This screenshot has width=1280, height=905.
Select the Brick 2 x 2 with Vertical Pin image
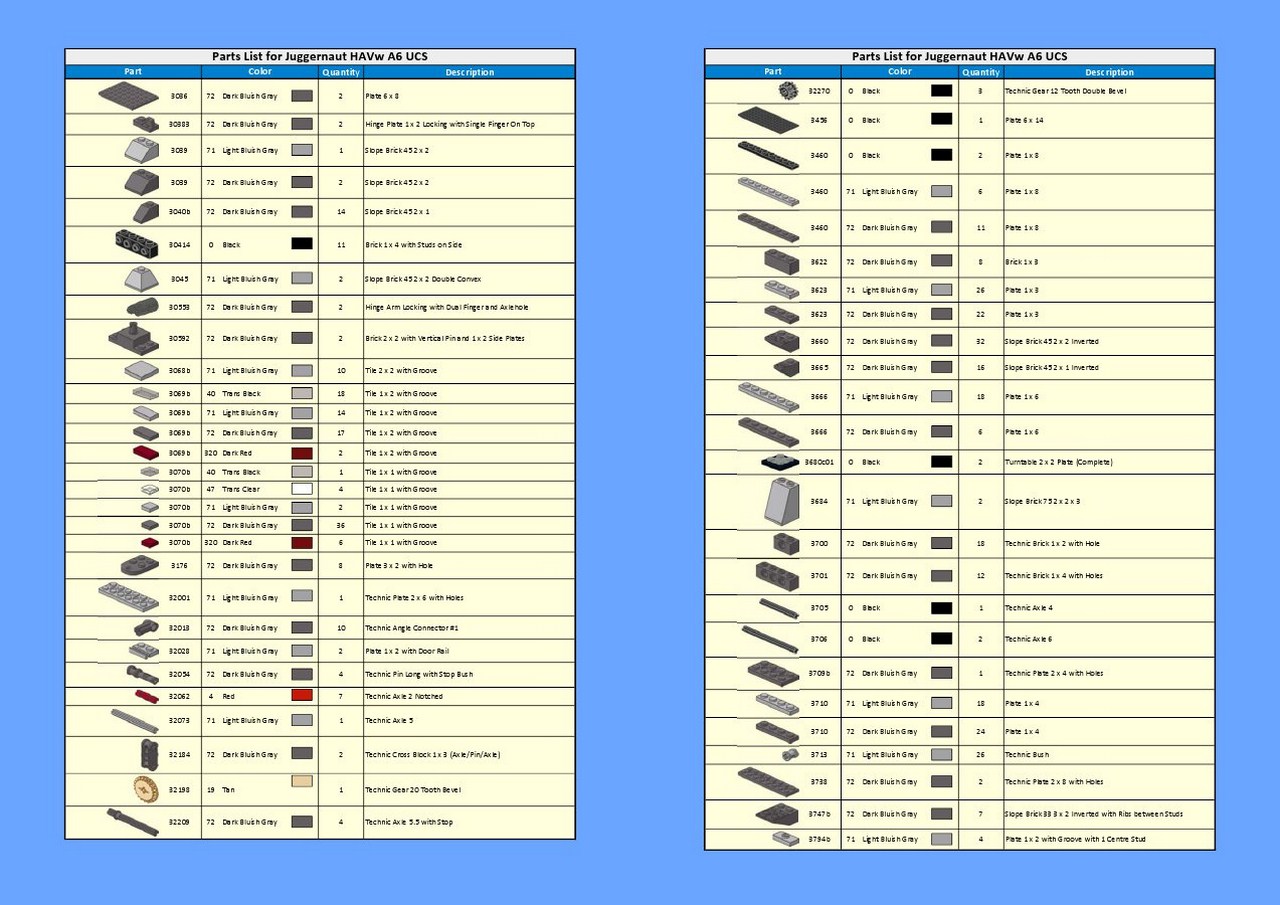coord(134,338)
